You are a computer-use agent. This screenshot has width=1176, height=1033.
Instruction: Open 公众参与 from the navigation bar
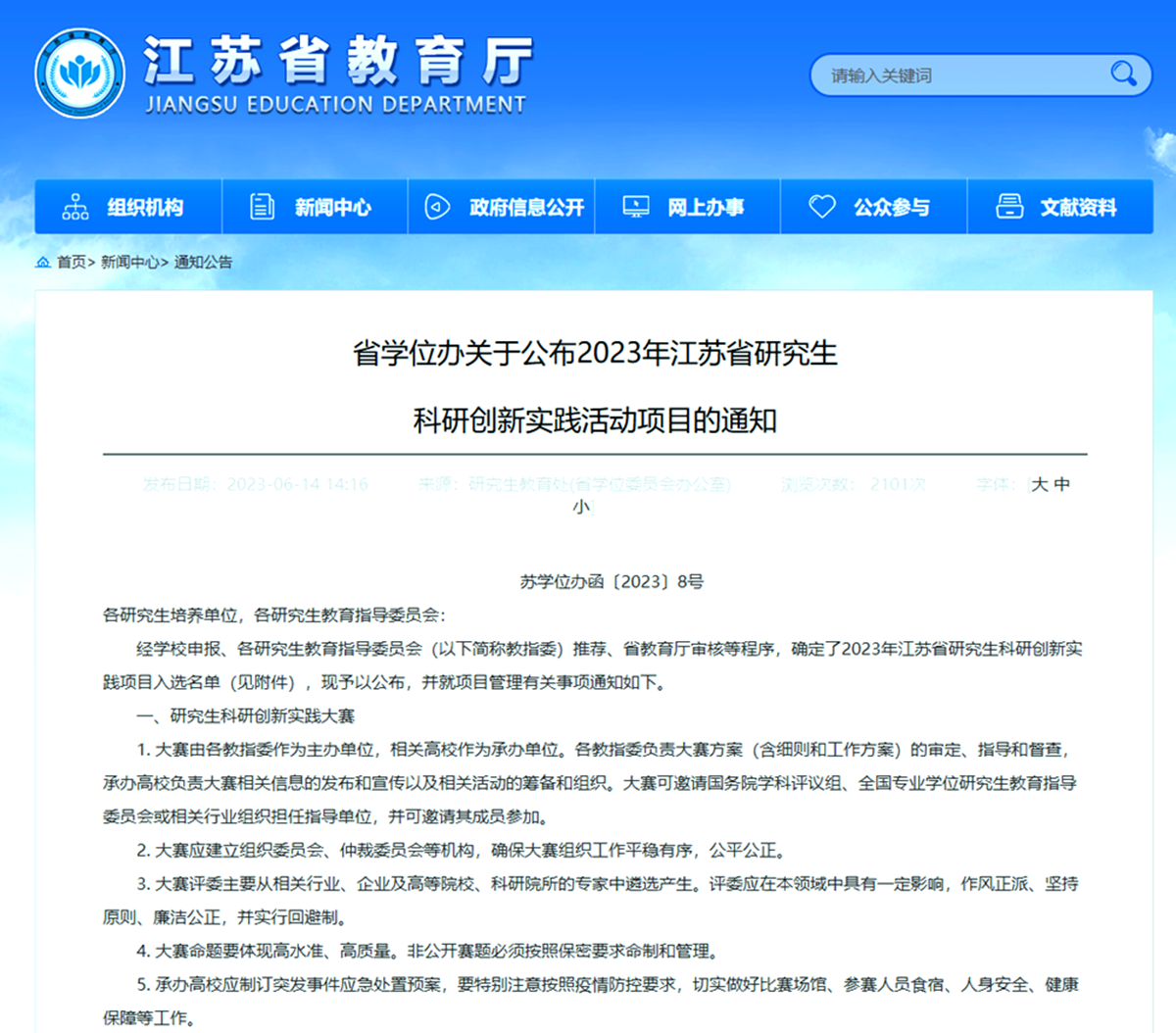(892, 208)
